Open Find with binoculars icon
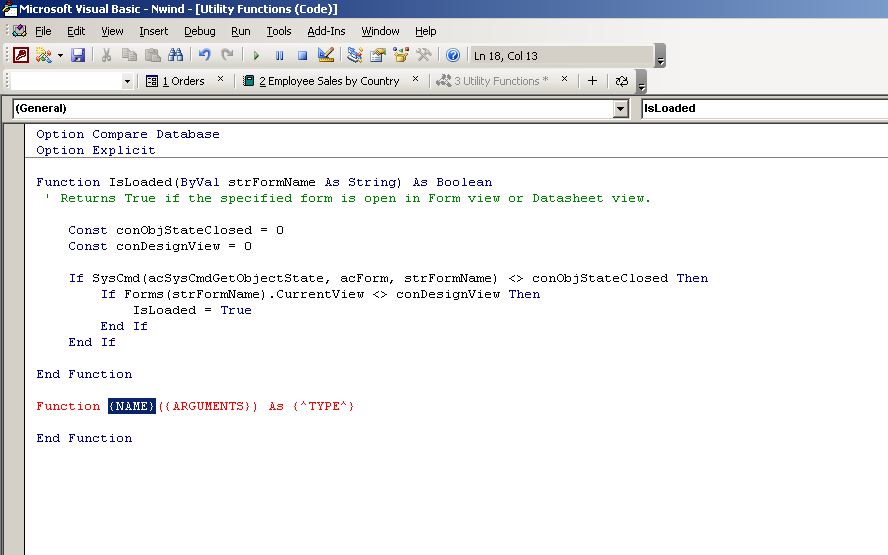This screenshot has width=888, height=555. pyautogui.click(x=176, y=55)
